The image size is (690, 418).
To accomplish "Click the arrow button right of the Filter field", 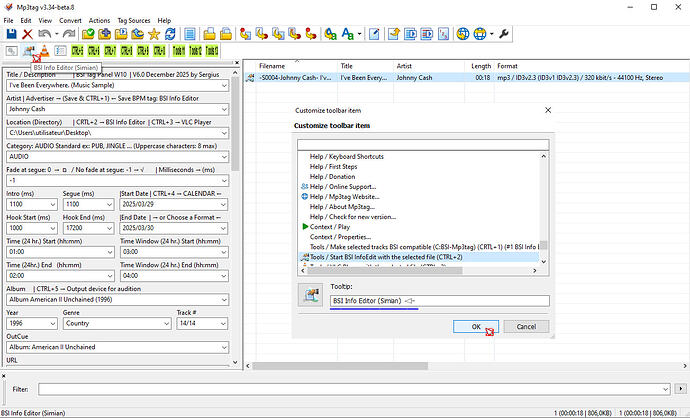I will coord(681,389).
